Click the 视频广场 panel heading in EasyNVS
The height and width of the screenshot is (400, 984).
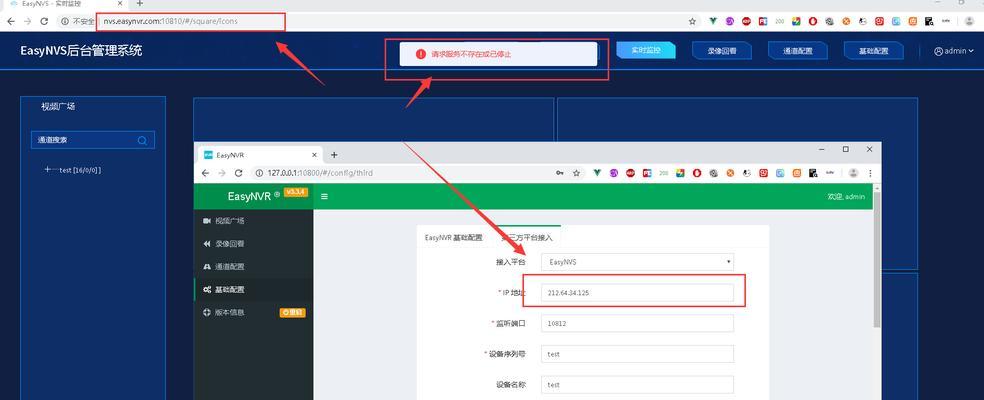(x=58, y=107)
